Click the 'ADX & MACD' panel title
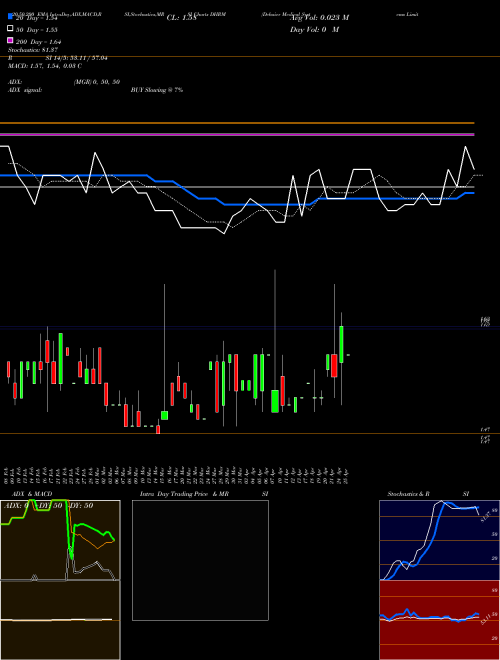 32,494
